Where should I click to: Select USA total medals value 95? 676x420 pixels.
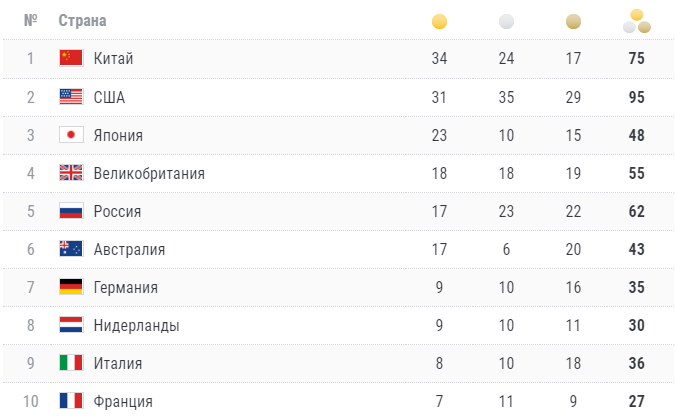point(637,97)
